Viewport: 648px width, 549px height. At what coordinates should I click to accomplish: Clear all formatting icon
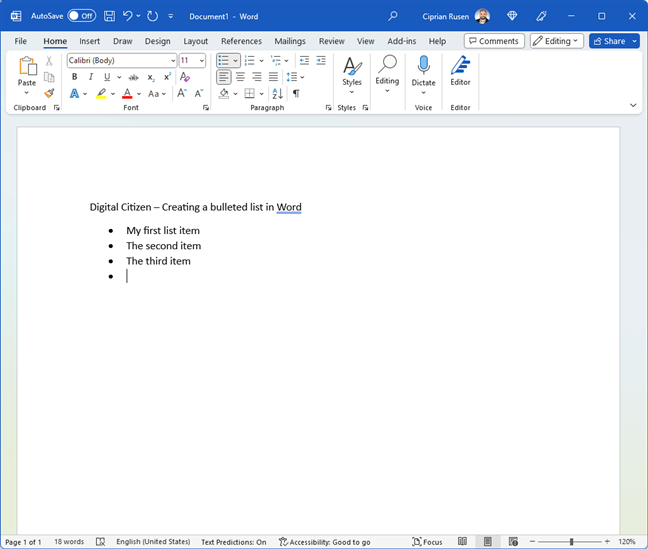click(x=185, y=77)
